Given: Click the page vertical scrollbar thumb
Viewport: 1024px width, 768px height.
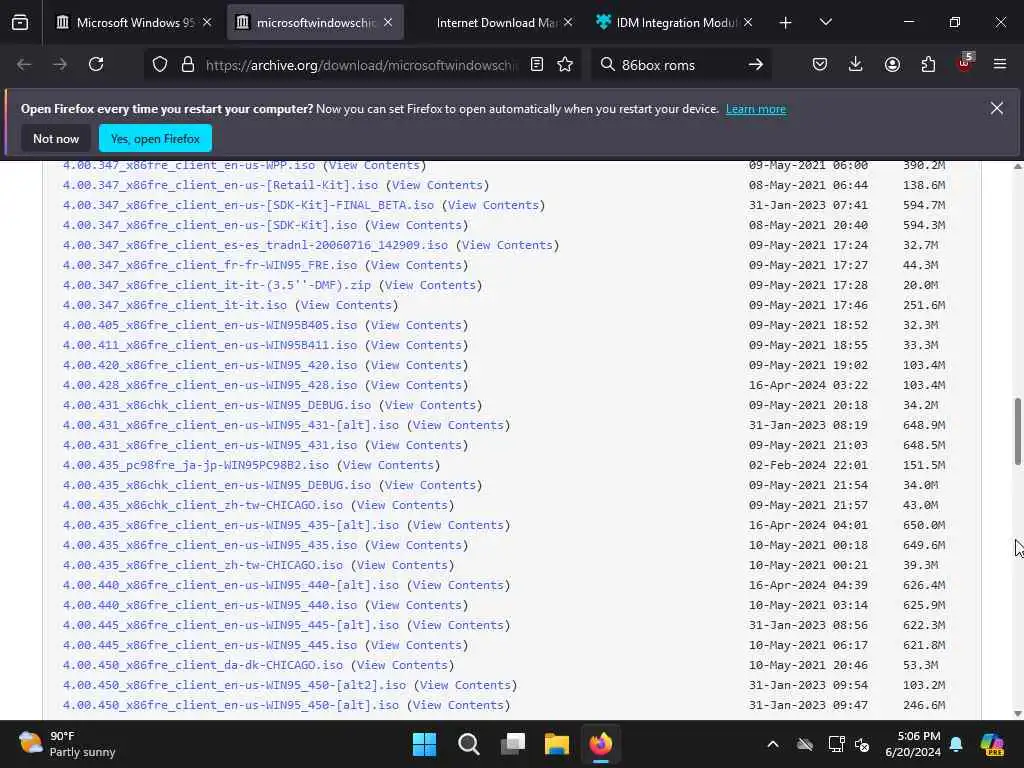Looking at the screenshot, I should [1017, 431].
